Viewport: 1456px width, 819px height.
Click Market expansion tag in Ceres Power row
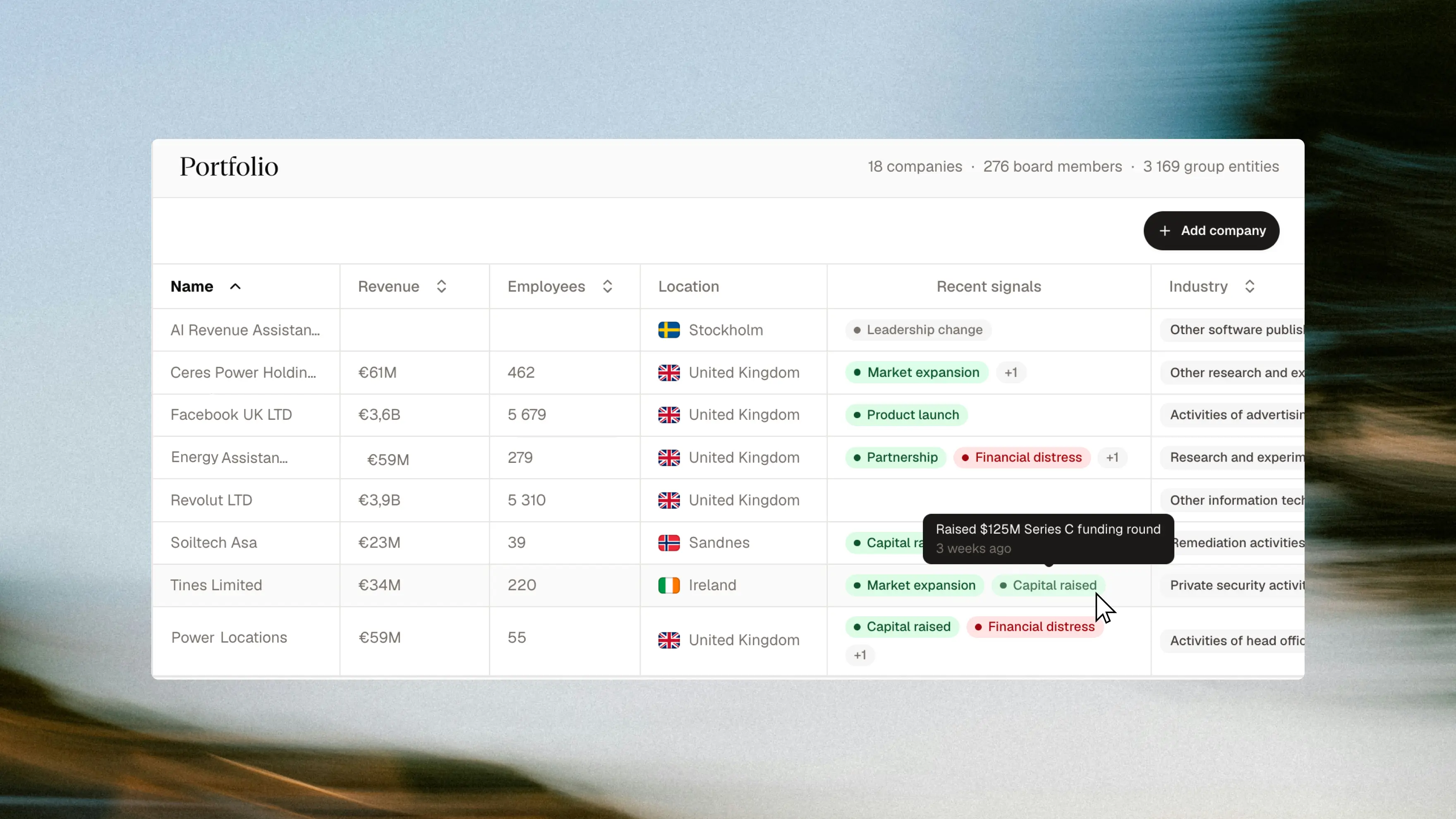coord(917,372)
